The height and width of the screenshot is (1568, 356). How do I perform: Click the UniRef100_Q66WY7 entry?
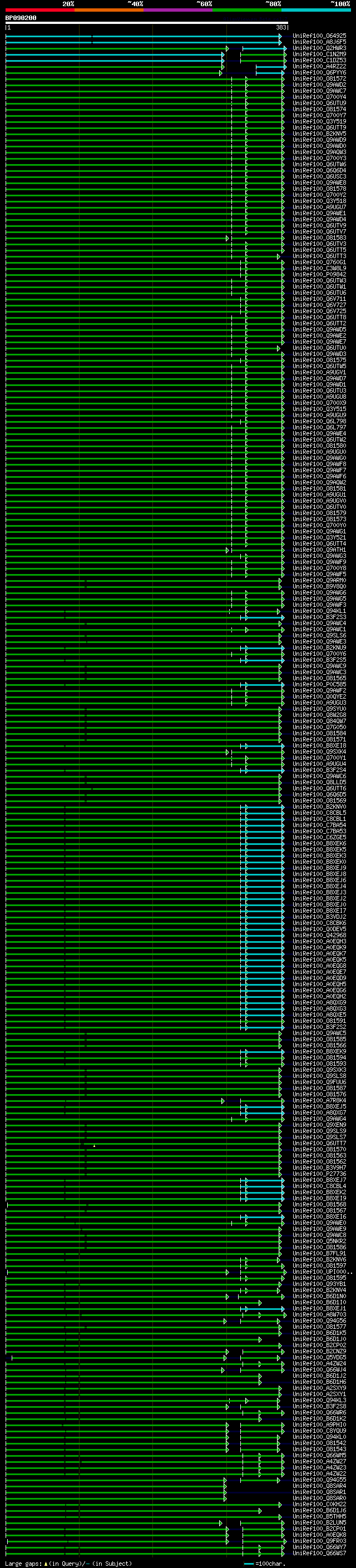pos(319,1547)
